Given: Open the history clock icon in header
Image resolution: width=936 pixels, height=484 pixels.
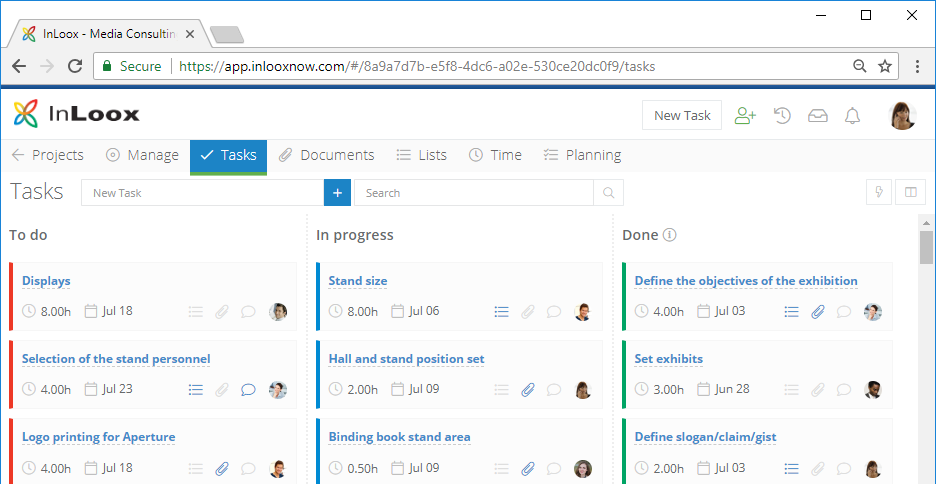Looking at the screenshot, I should click(782, 116).
